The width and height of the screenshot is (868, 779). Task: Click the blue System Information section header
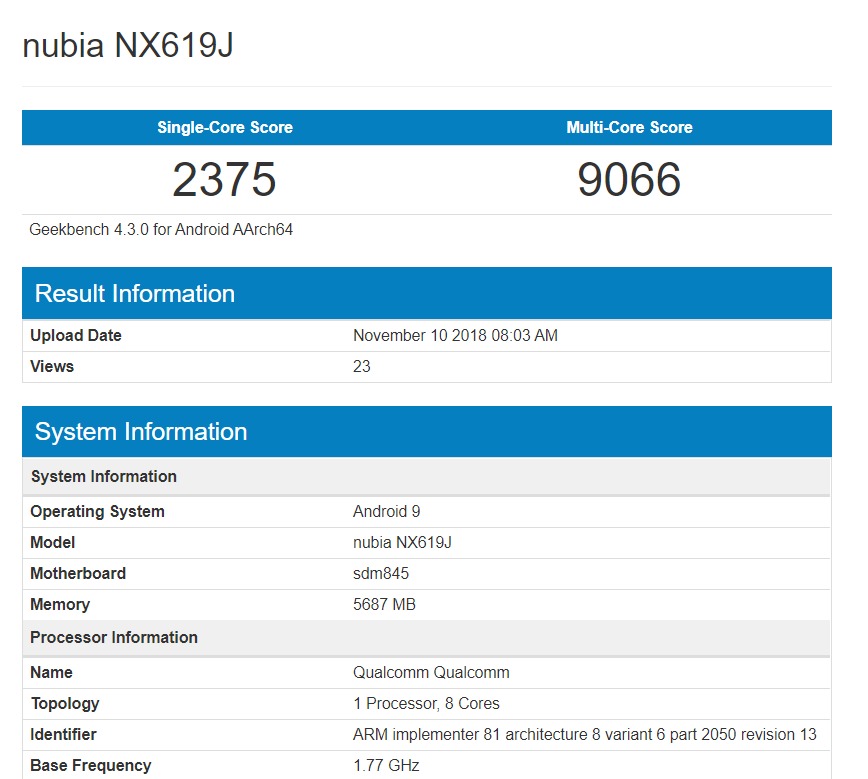427,432
